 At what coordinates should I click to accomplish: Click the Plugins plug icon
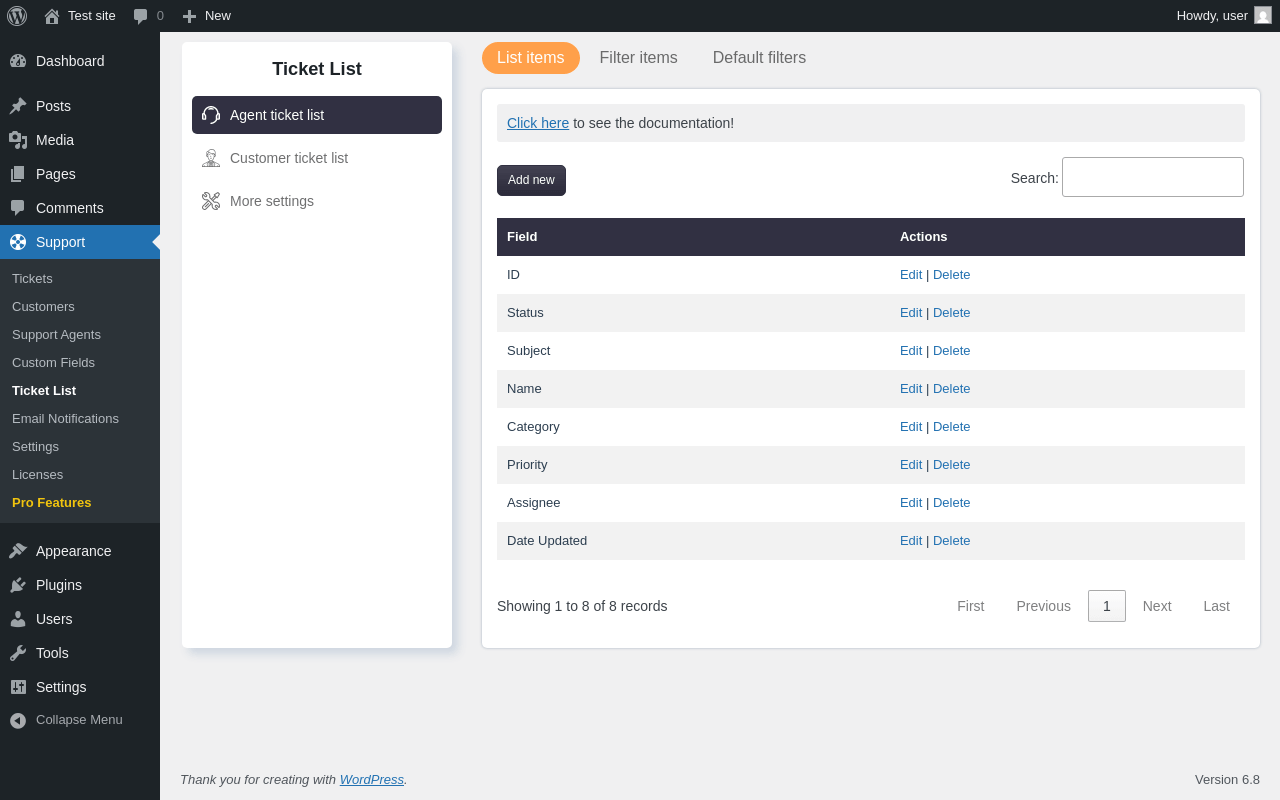click(x=18, y=585)
